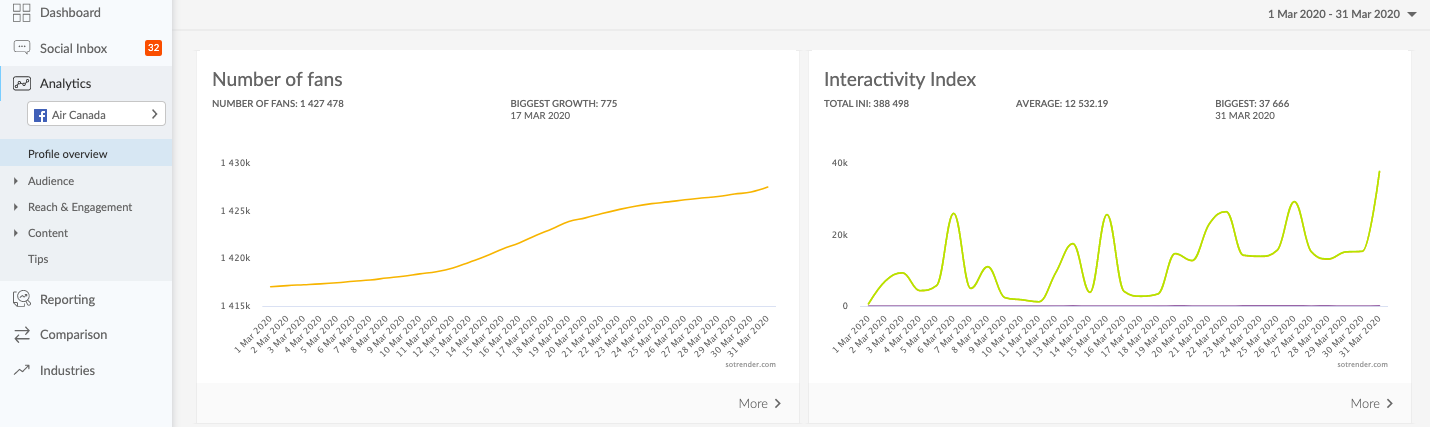Screen dimensions: 1430x427
Task: Expand the Reach & Engagement section
Action: [79, 207]
